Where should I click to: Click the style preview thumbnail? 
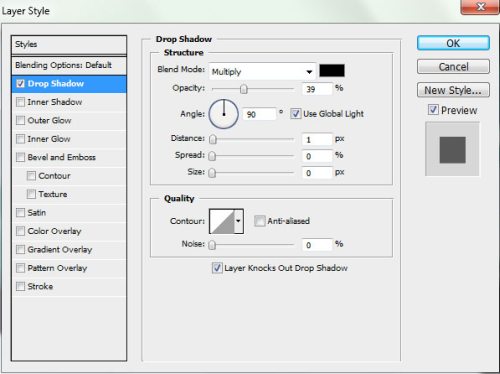coord(452,149)
